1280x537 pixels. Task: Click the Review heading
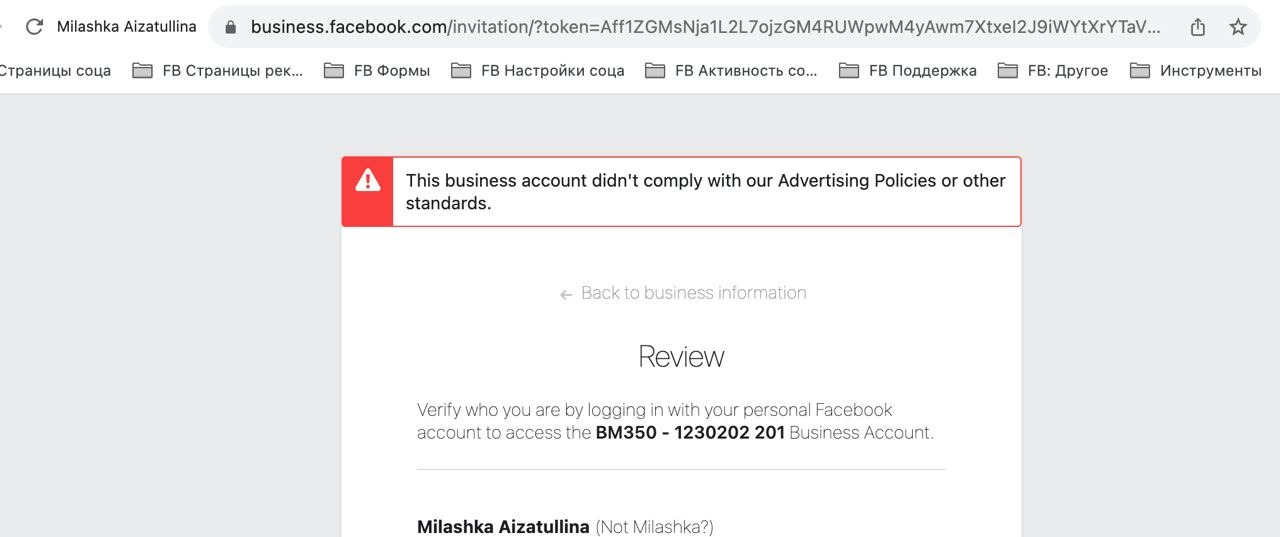681,357
